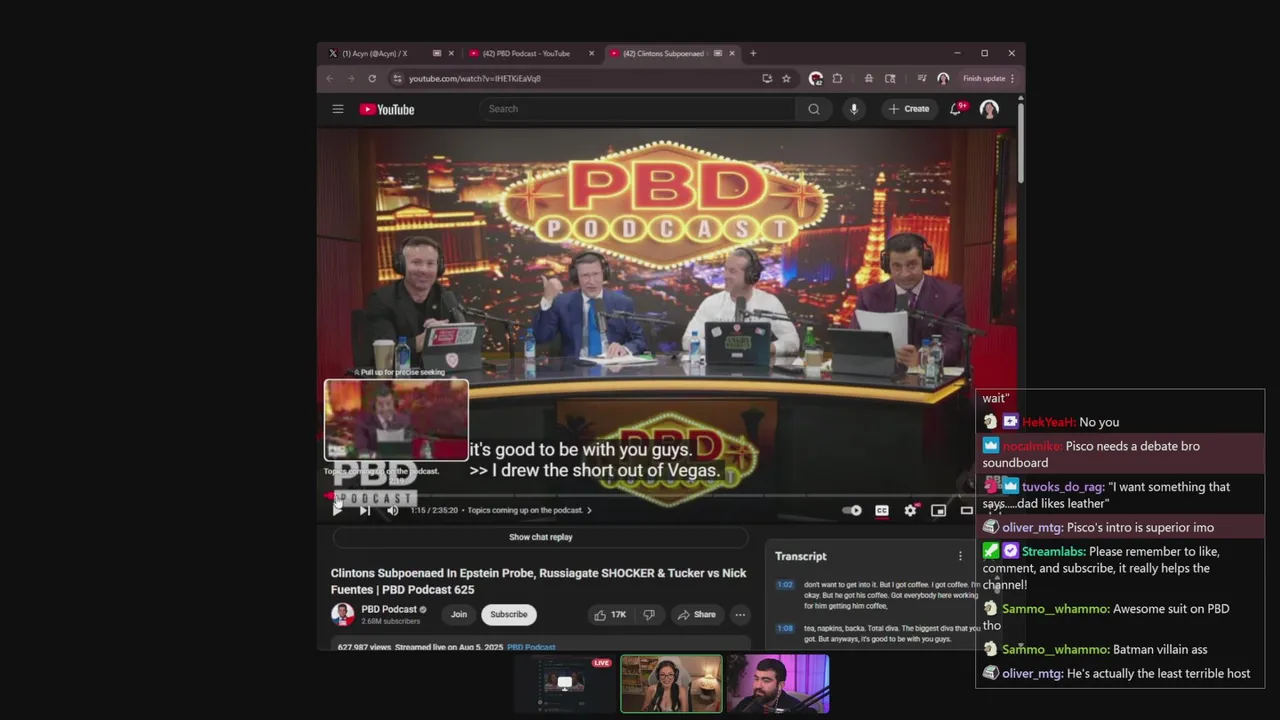The image size is (1280, 720).
Task: Subscribe to PBD Podcast channel
Action: coord(508,614)
